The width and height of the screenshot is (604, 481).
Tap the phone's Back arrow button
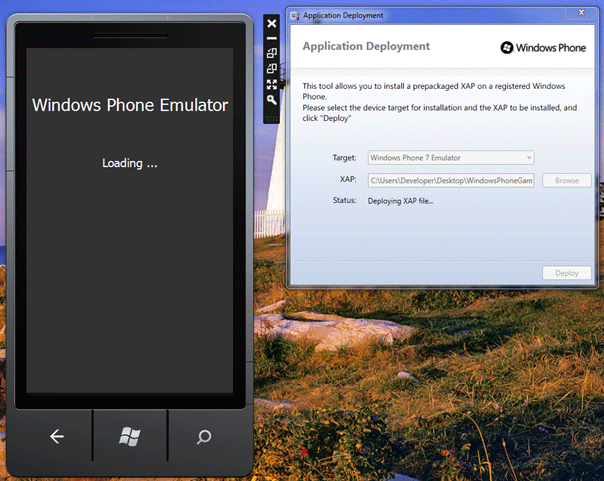click(57, 436)
